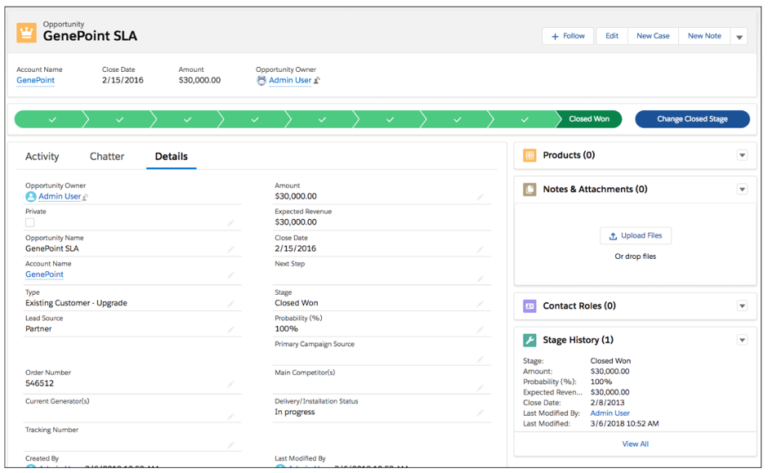
Task: Toggle the Private checkbox
Action: 30,223
